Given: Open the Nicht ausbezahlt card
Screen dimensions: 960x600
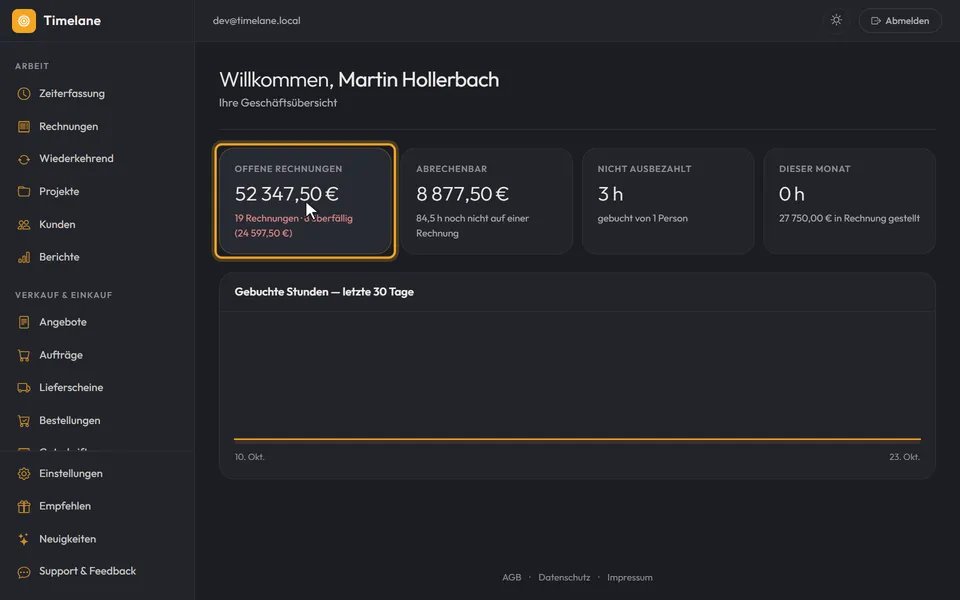Looking at the screenshot, I should tap(668, 201).
